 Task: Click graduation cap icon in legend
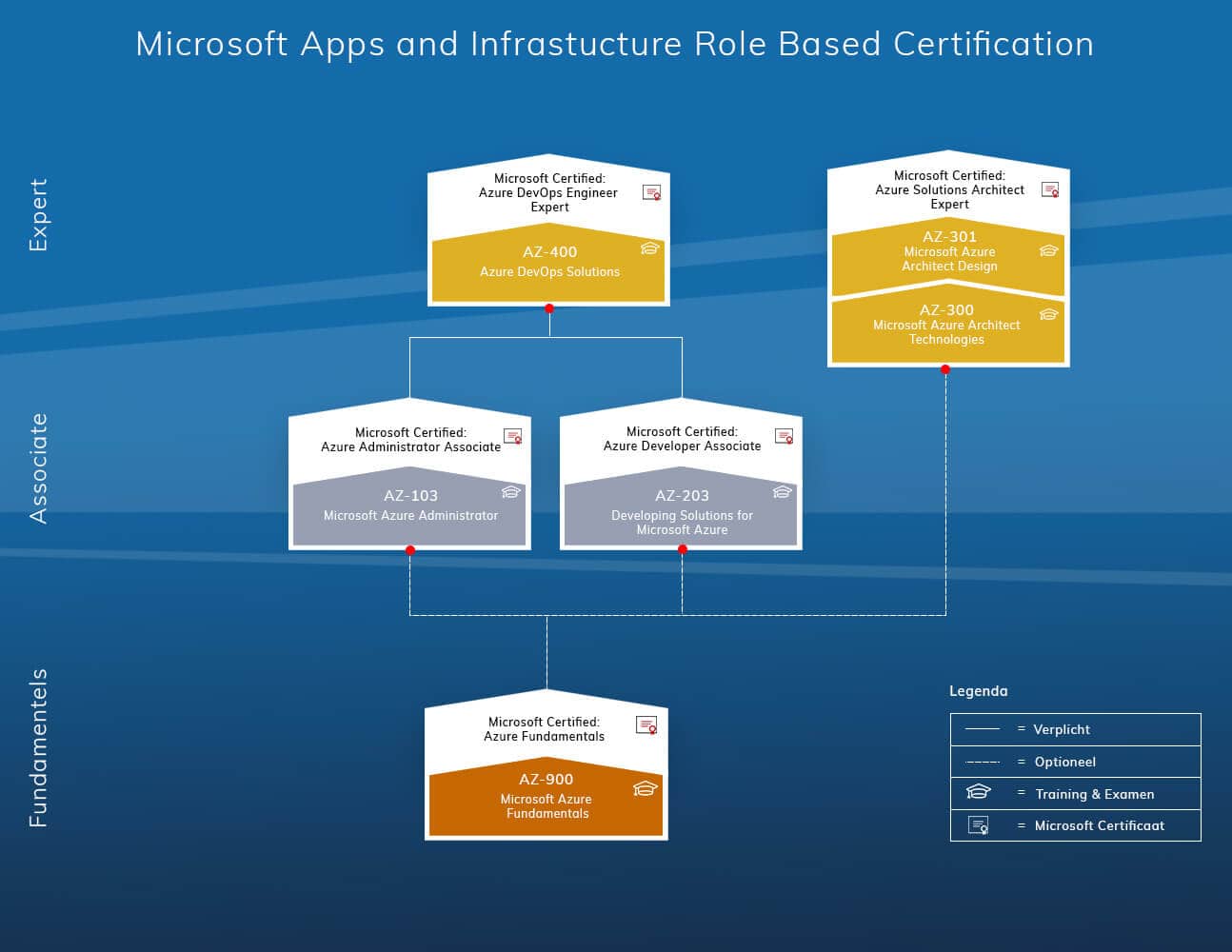pyautogui.click(x=978, y=792)
